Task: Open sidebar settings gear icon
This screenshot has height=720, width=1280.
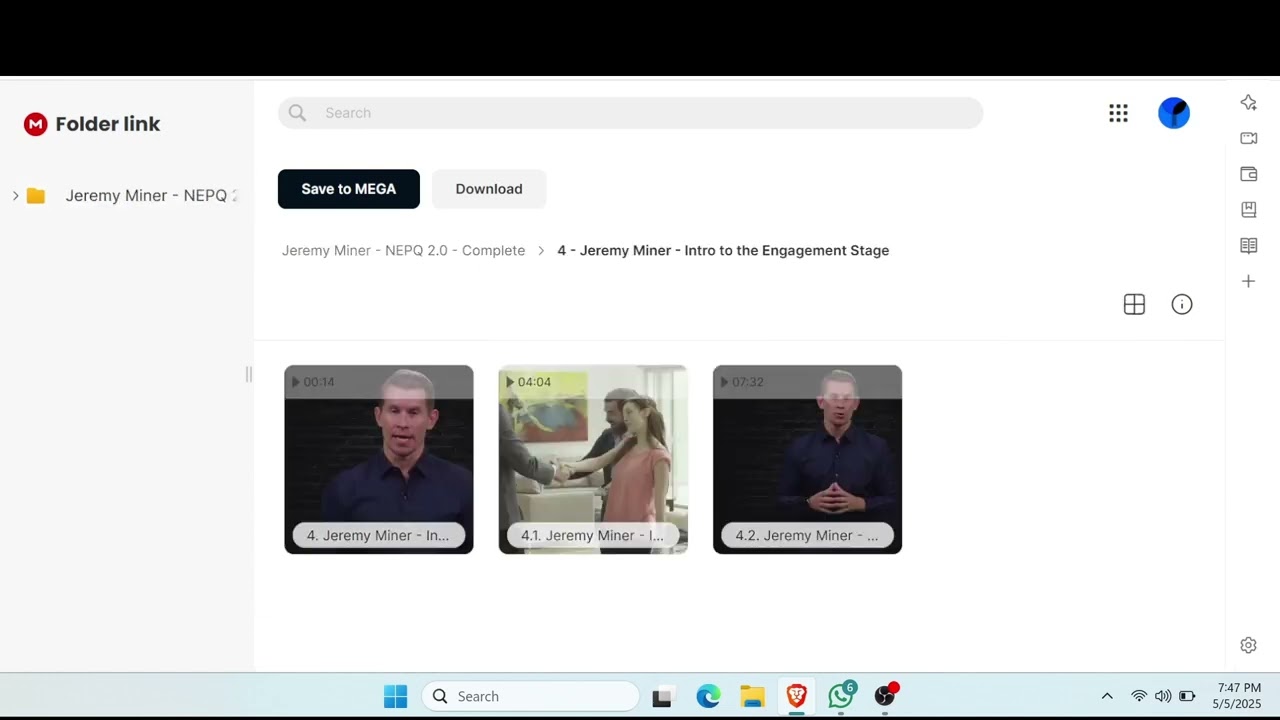Action: click(1248, 646)
